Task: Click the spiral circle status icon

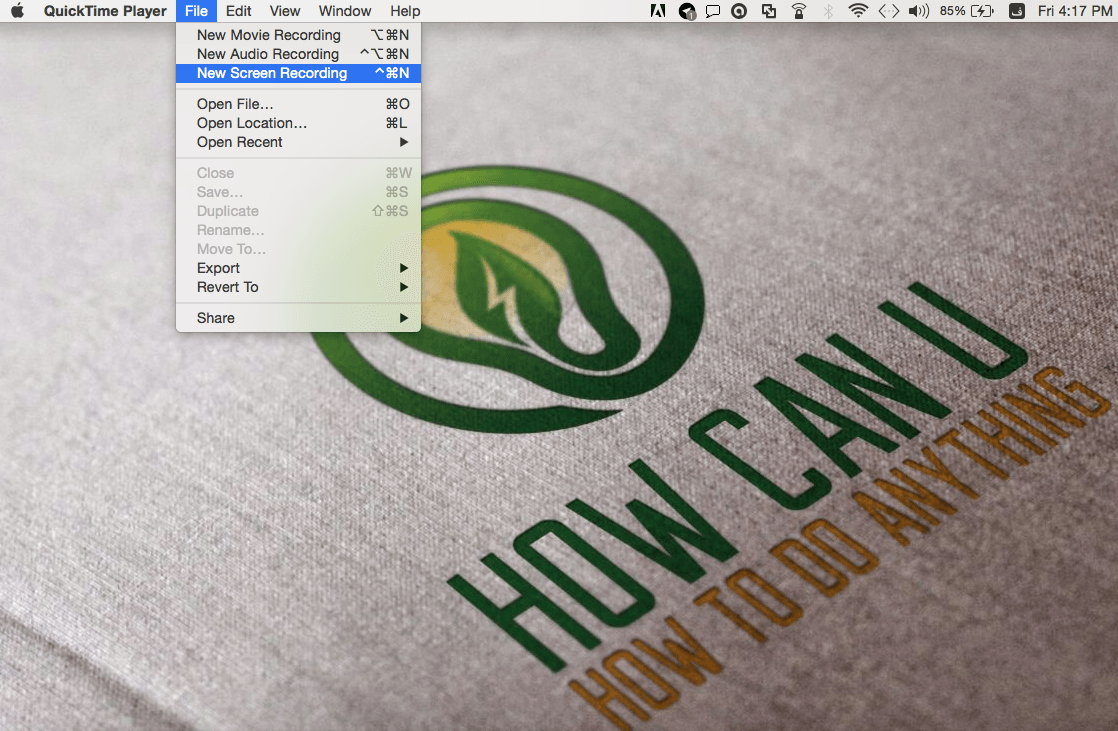Action: 739,11
